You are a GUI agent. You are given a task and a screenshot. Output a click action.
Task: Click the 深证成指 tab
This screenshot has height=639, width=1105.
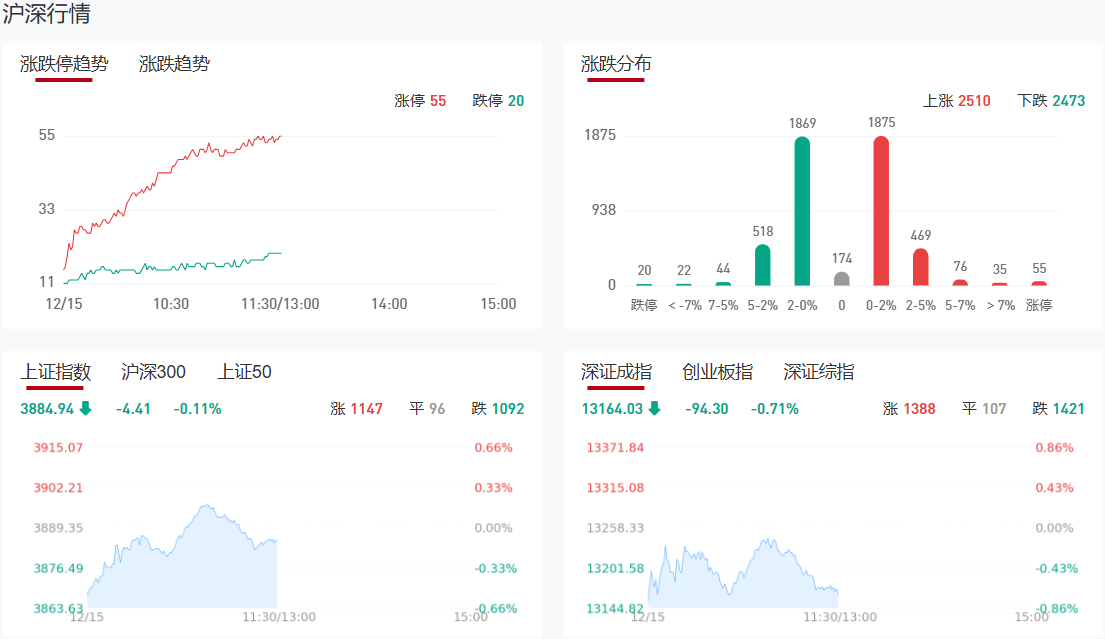pyautogui.click(x=616, y=372)
